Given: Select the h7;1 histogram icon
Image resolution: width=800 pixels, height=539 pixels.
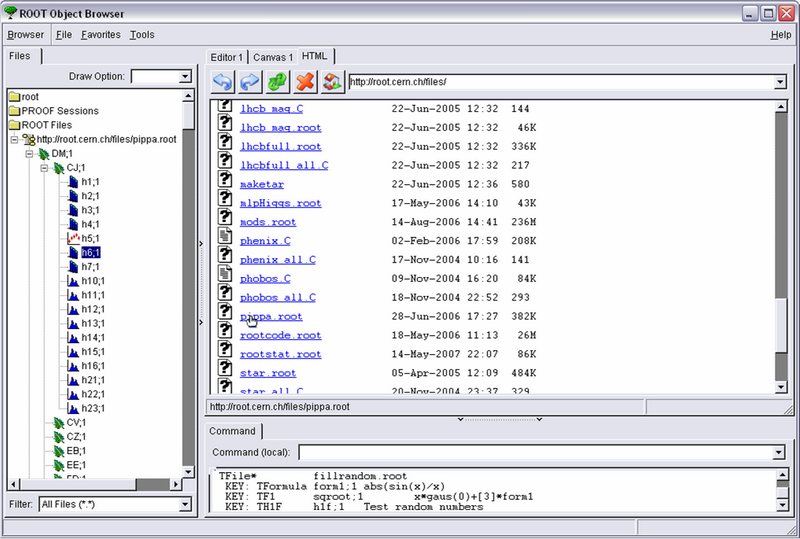Looking at the screenshot, I should 73,266.
